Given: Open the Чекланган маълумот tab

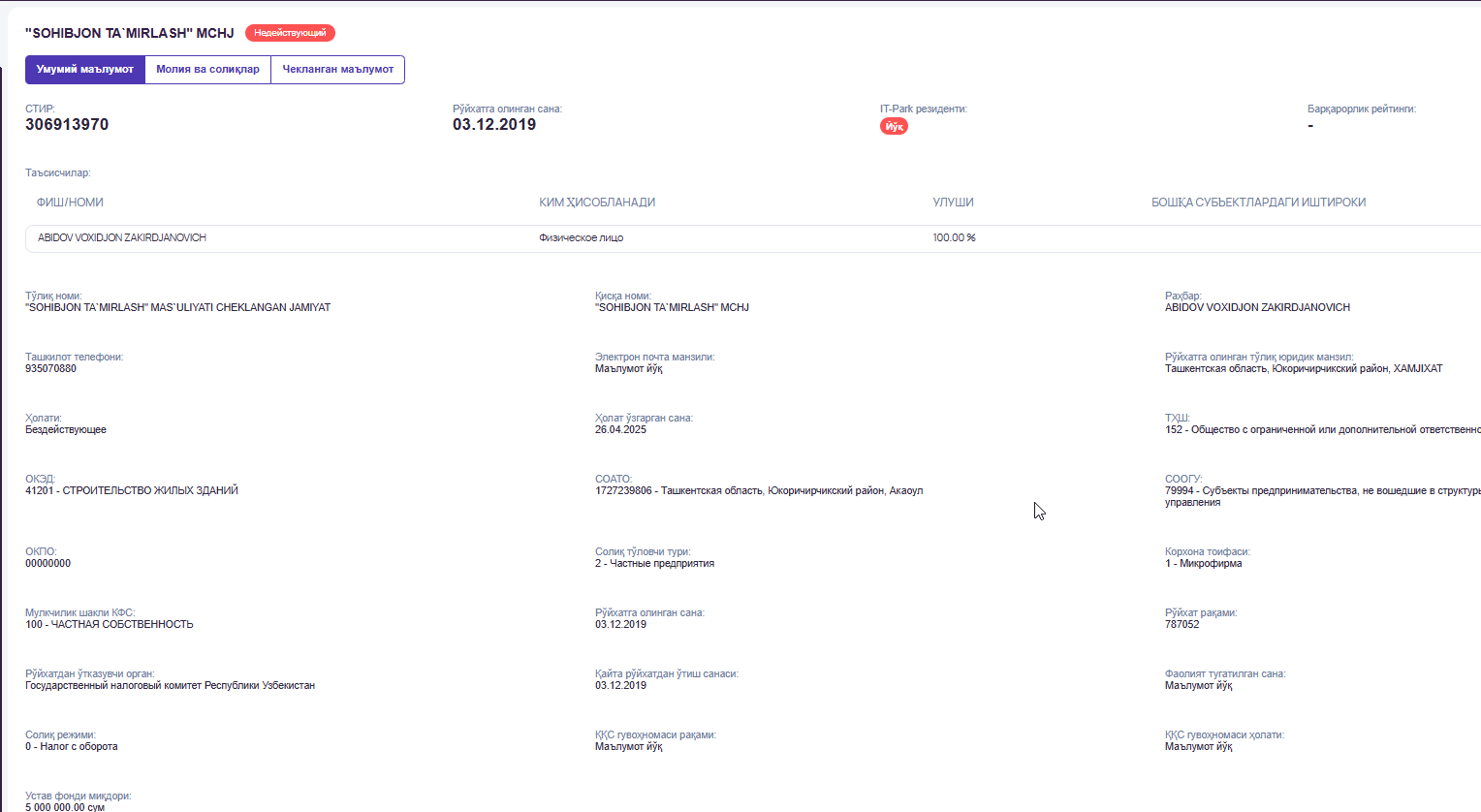Looking at the screenshot, I should (x=337, y=70).
